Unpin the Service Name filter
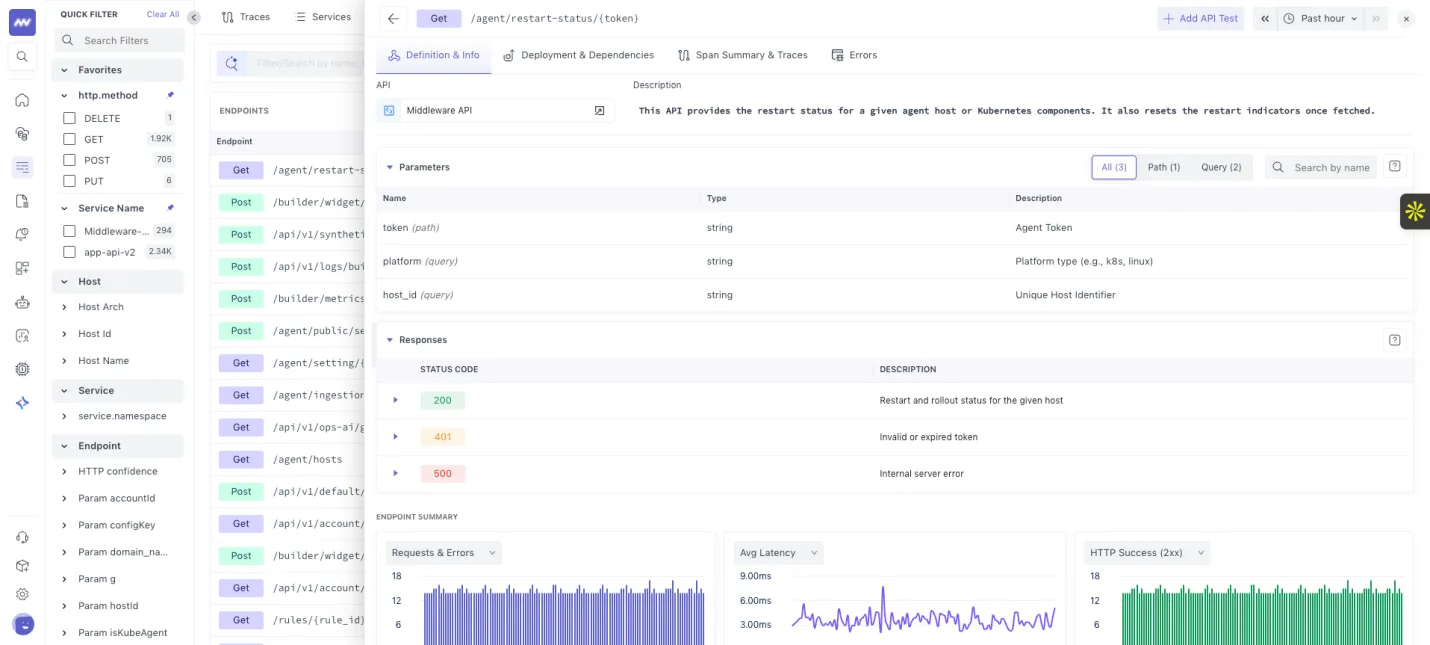The image size is (1430, 645). (170, 208)
